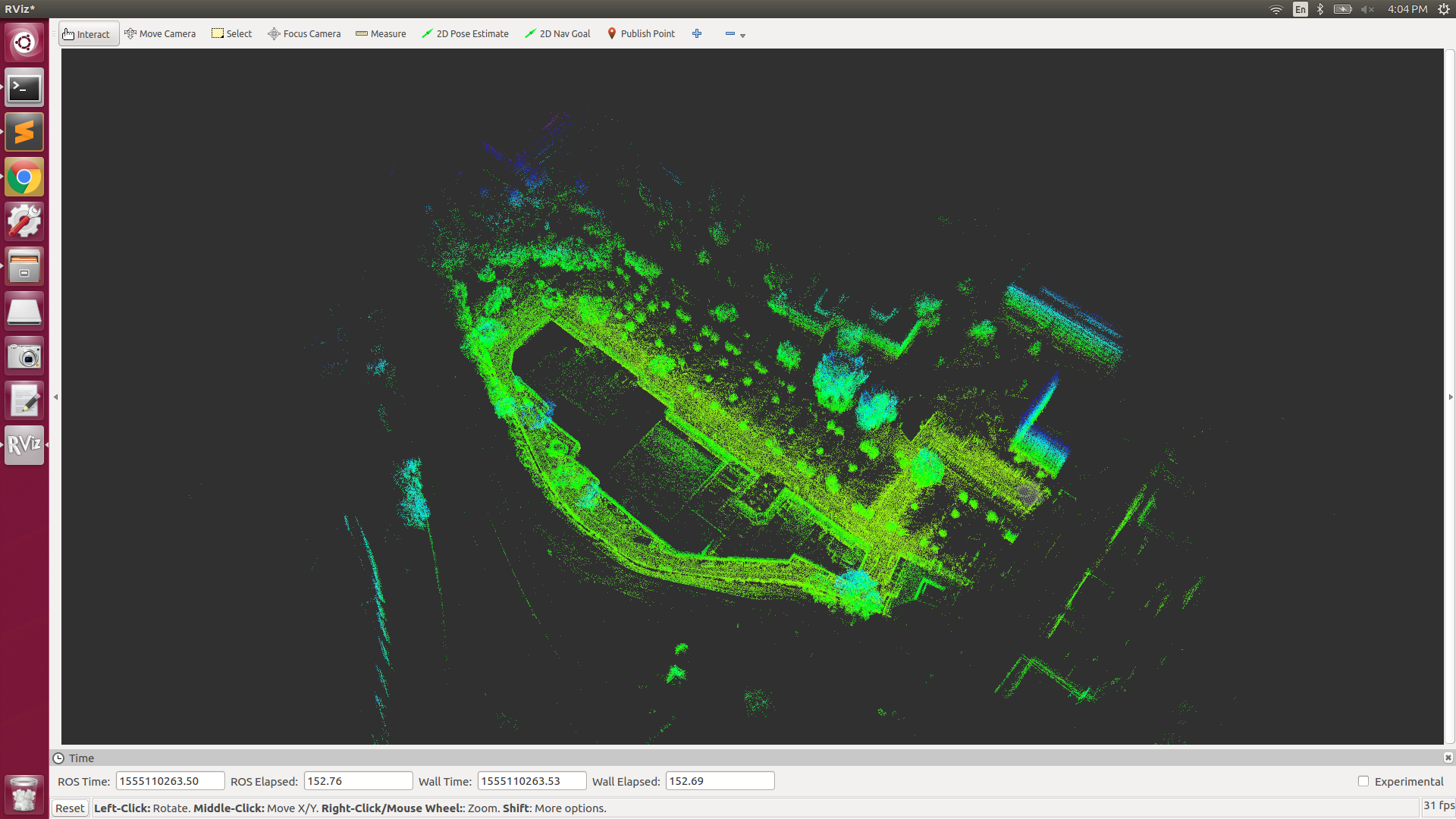Open the Terminal from the dock
Image resolution: width=1456 pixels, height=819 pixels.
click(x=24, y=88)
